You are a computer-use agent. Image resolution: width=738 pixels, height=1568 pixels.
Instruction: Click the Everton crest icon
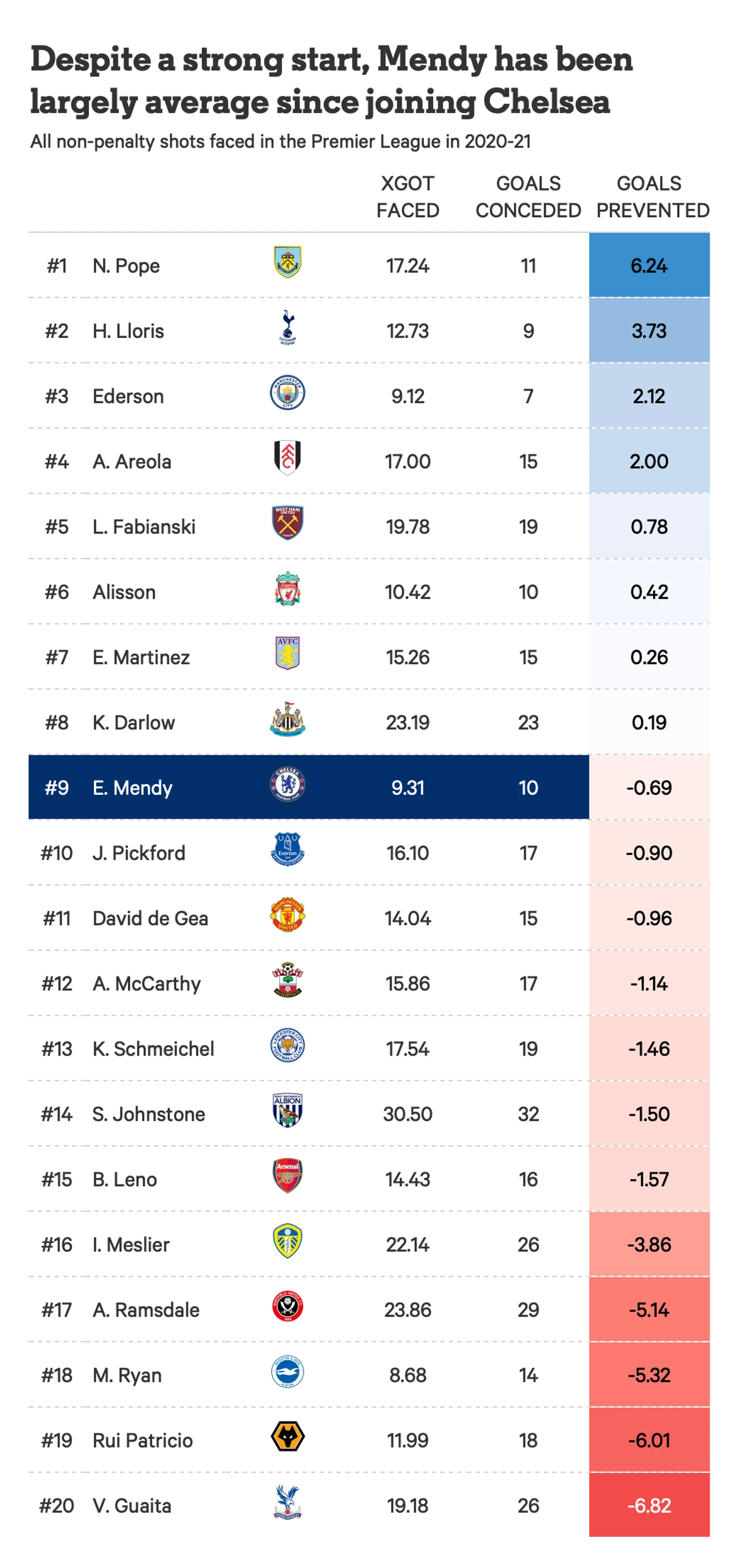(x=288, y=850)
